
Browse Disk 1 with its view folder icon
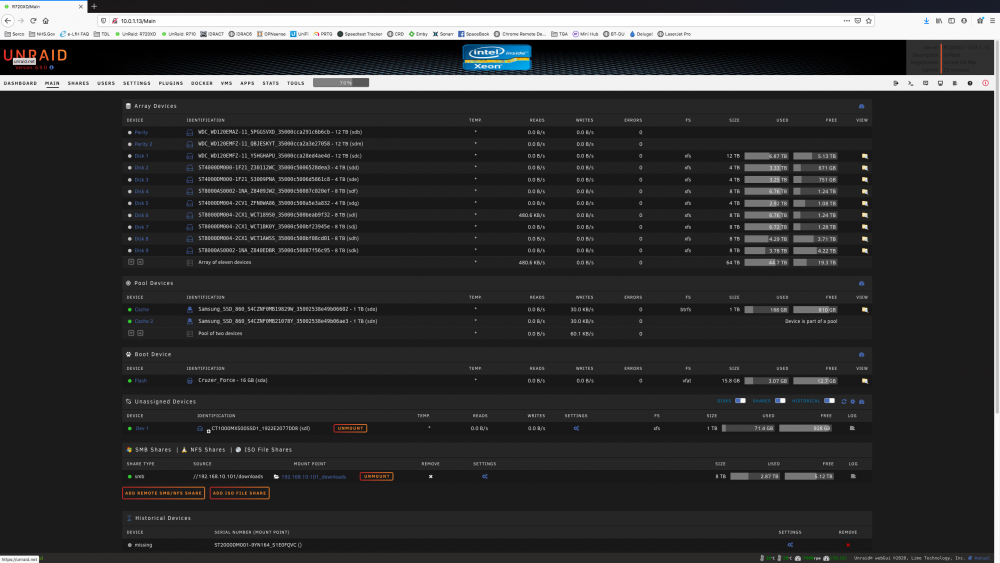865,156
